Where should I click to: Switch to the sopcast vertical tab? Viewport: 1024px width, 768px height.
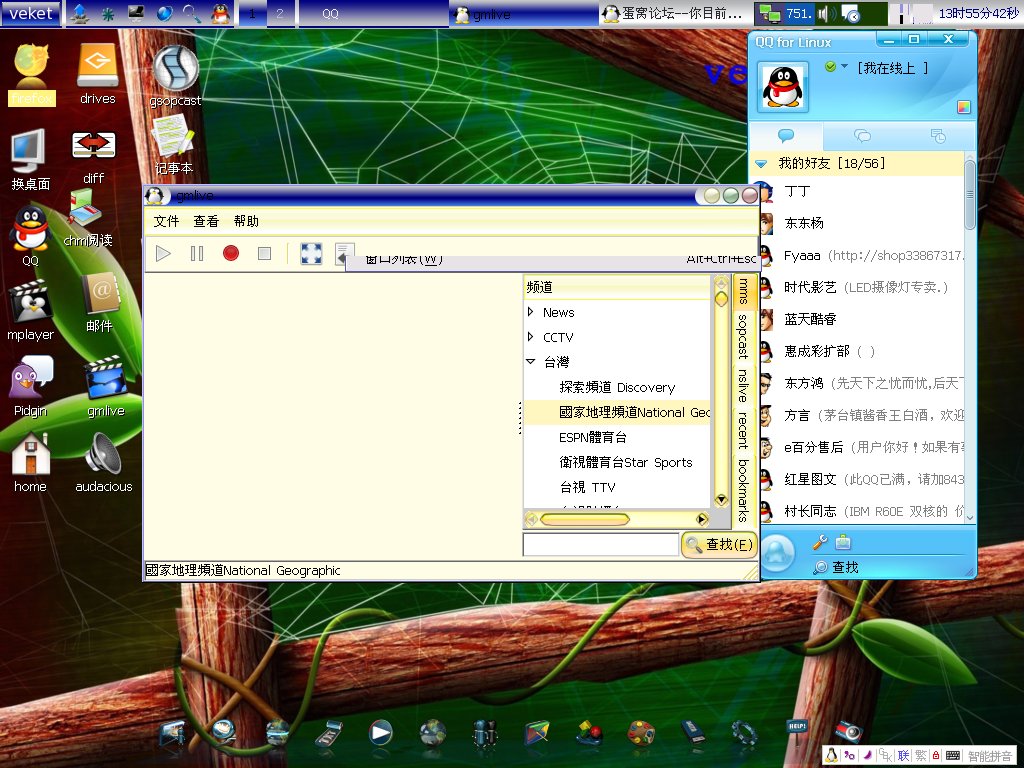click(744, 336)
